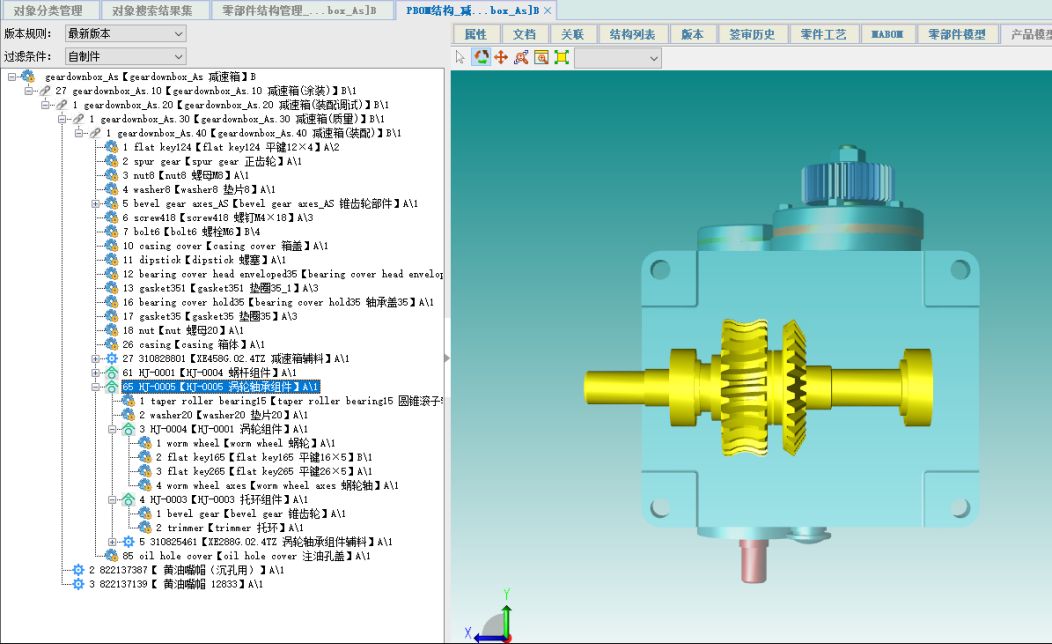Collapse the 65 HJ-0005 涡轮轴承组件 node
Screen dimensions: 1052x644
pyautogui.click(x=96, y=386)
